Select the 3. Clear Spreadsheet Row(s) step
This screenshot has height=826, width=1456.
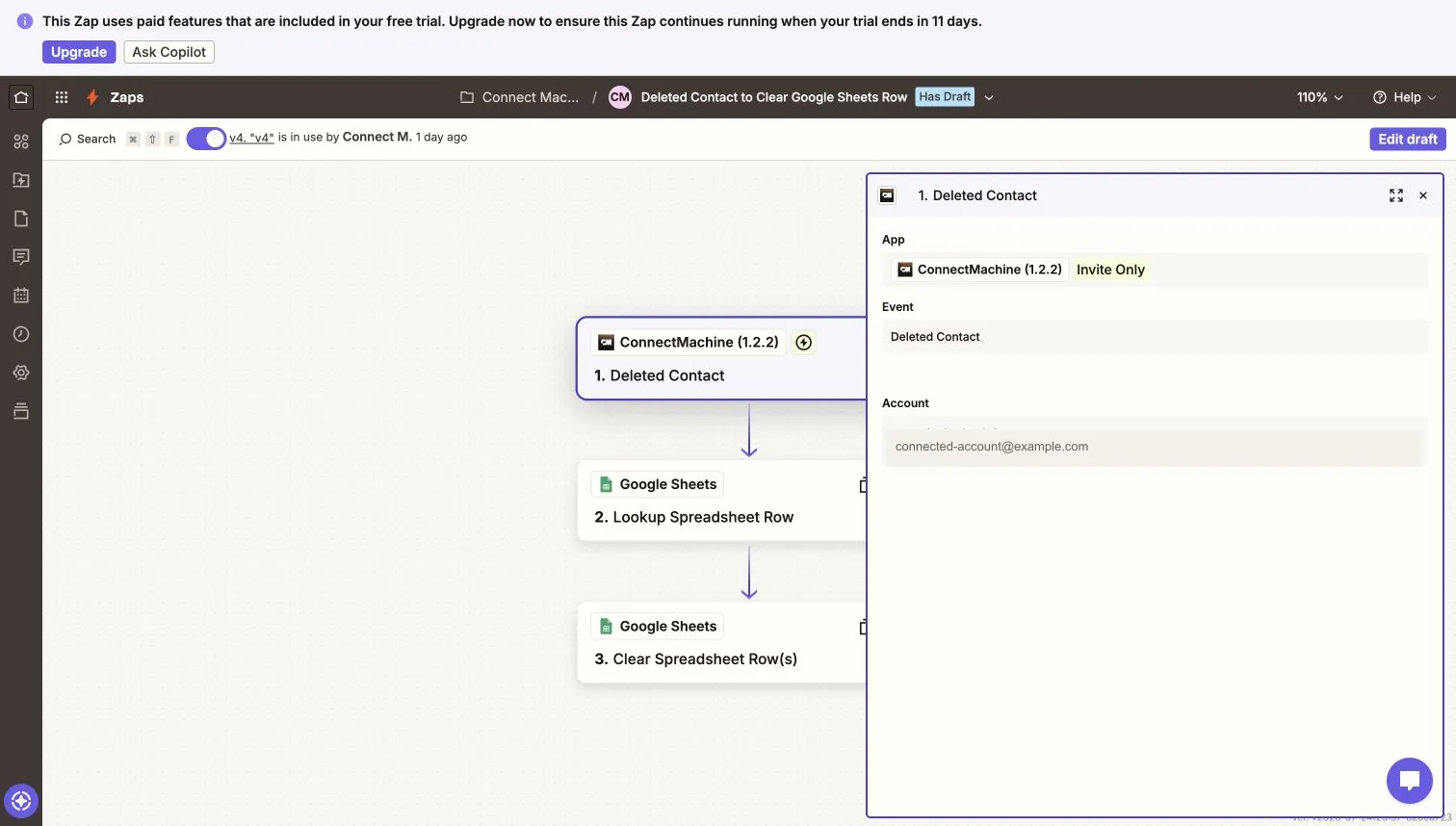721,643
